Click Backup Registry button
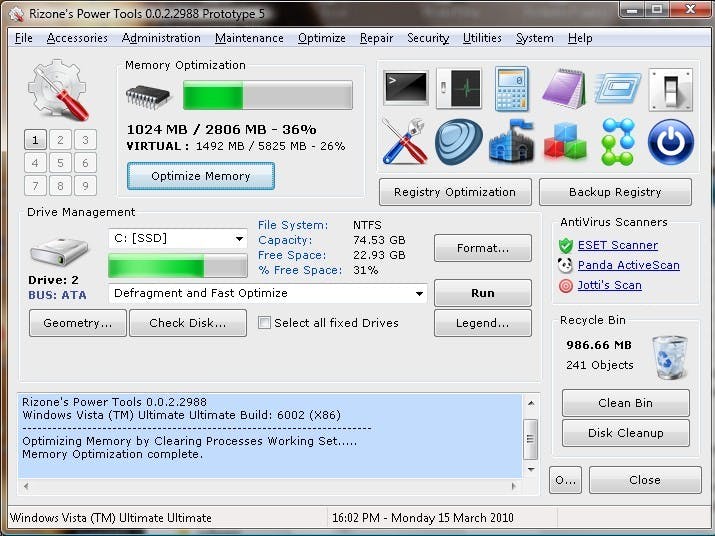Viewport: 715px width, 536px height. click(615, 192)
